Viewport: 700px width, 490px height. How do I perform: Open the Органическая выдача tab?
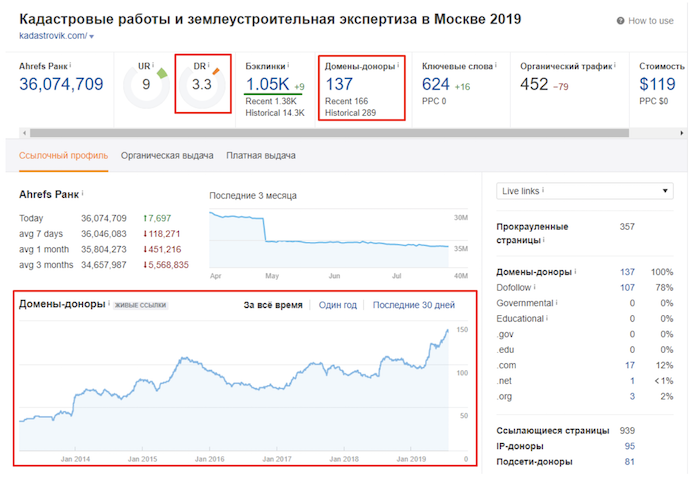point(166,156)
